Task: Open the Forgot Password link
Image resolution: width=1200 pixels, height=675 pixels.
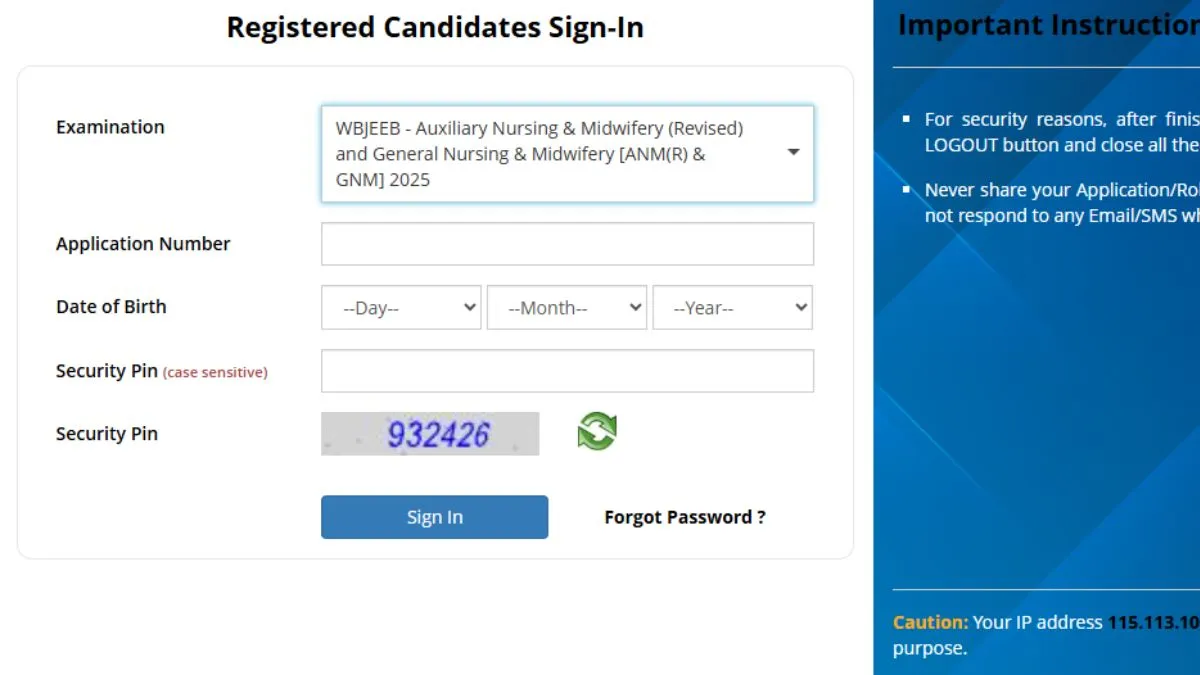Action: [685, 517]
